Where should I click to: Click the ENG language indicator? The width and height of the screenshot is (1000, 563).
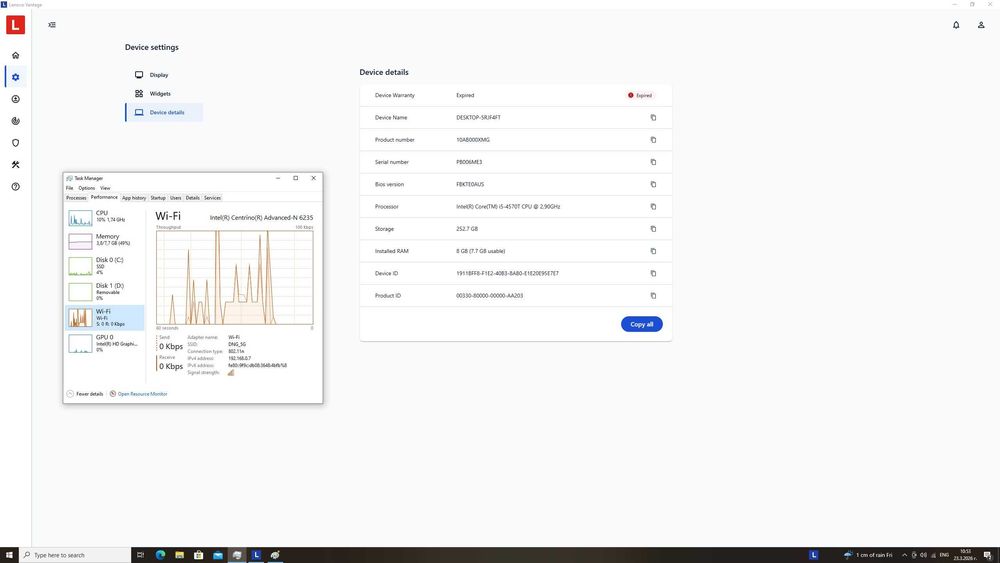pos(945,555)
